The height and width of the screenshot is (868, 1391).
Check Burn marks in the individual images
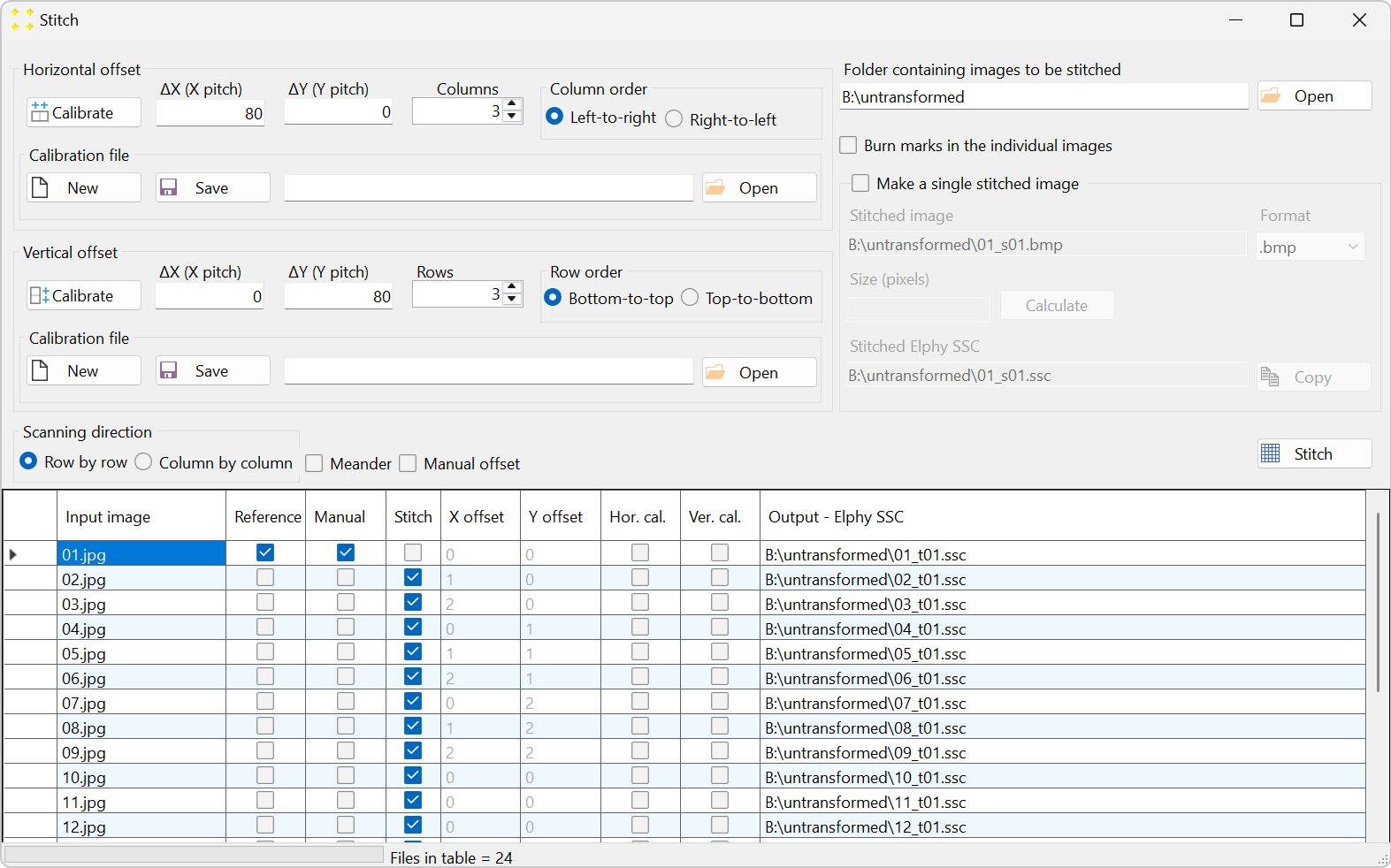pos(848,145)
